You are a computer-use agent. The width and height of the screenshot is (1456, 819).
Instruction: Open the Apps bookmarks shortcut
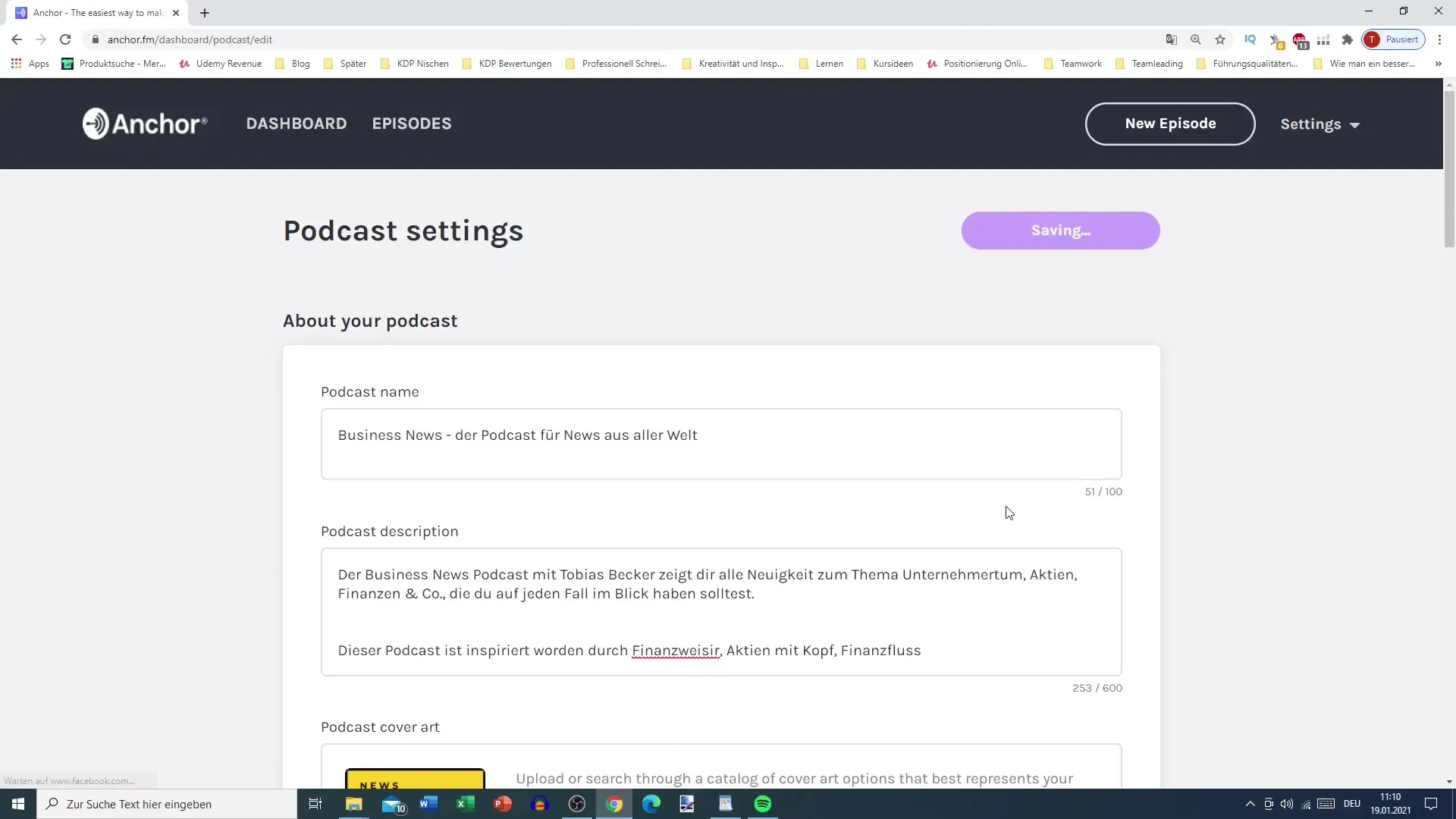[30, 64]
